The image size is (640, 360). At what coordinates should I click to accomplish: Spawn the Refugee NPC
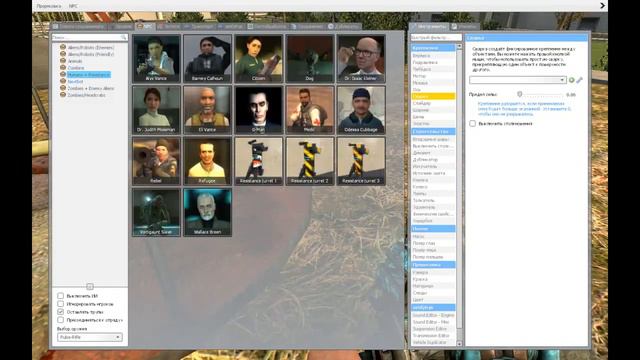[x=207, y=161]
